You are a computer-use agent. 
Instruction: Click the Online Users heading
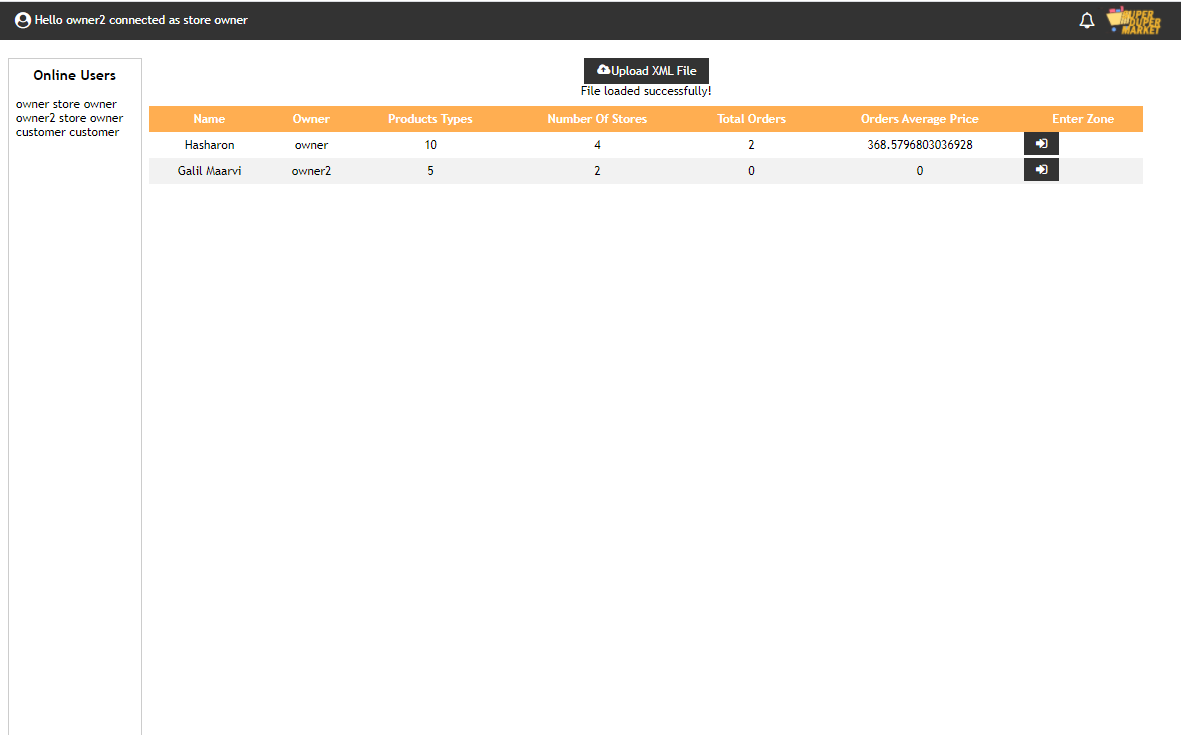point(75,75)
